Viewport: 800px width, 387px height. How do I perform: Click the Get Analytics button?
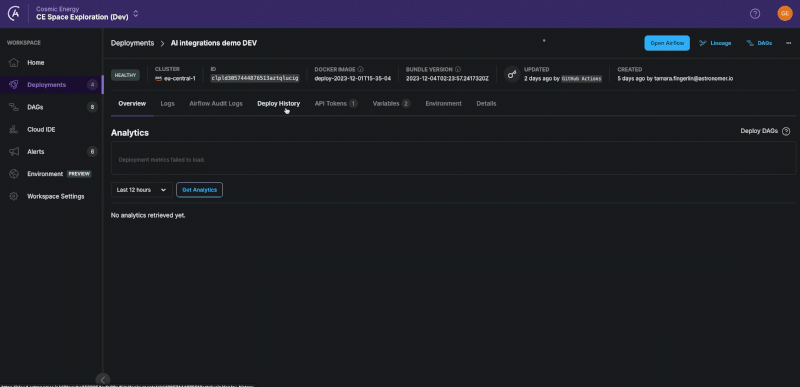point(199,190)
